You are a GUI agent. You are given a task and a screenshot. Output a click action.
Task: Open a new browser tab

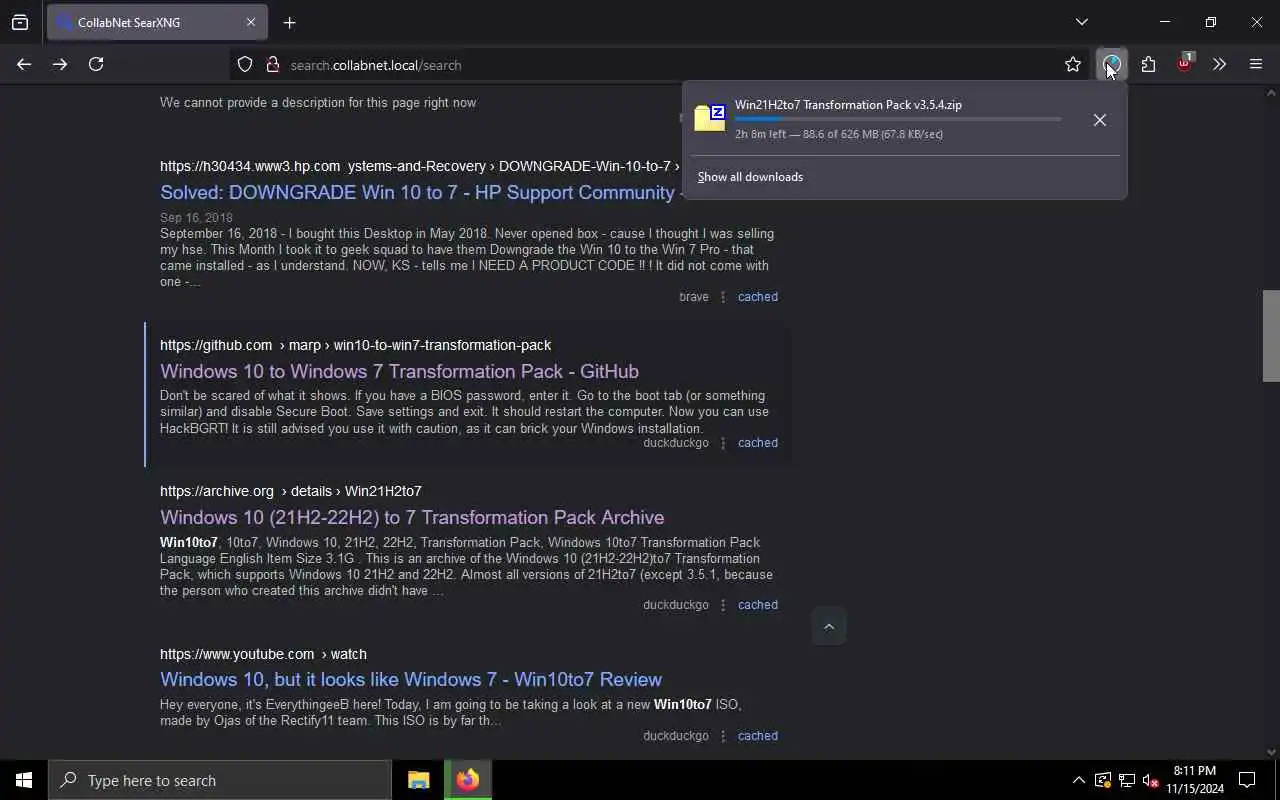(289, 22)
